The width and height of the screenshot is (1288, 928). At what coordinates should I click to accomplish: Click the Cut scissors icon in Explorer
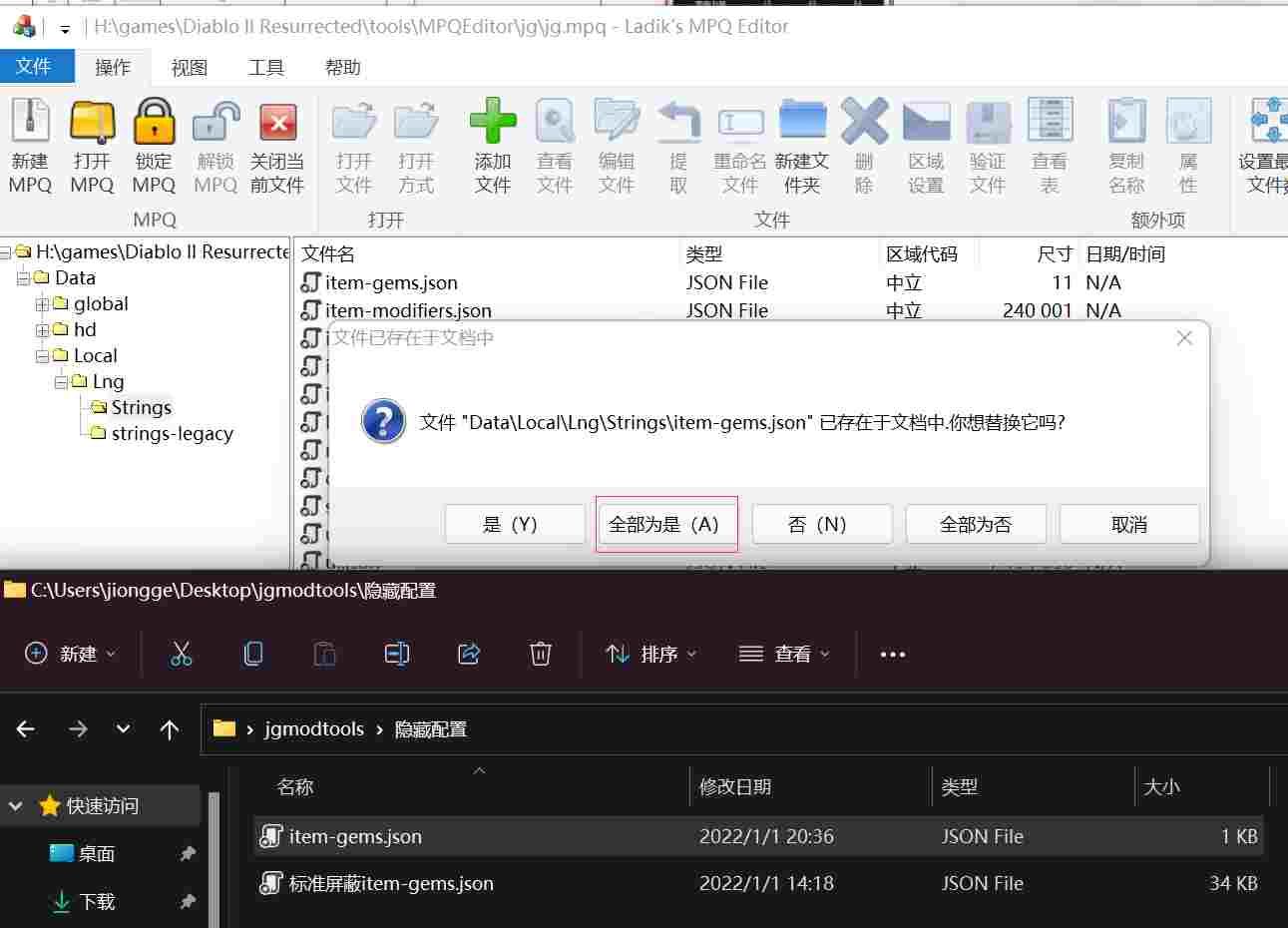point(181,654)
